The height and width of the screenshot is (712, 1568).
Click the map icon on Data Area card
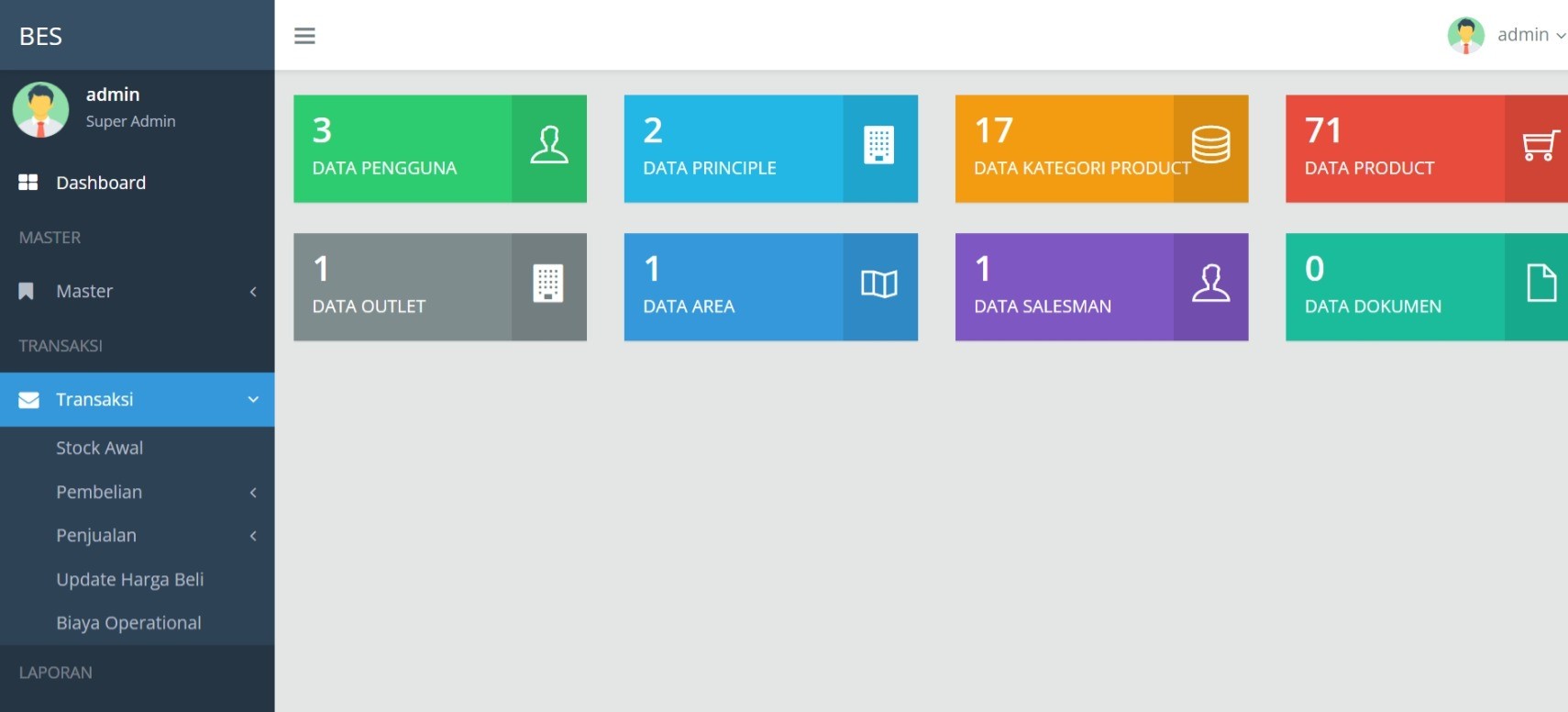[x=878, y=284]
